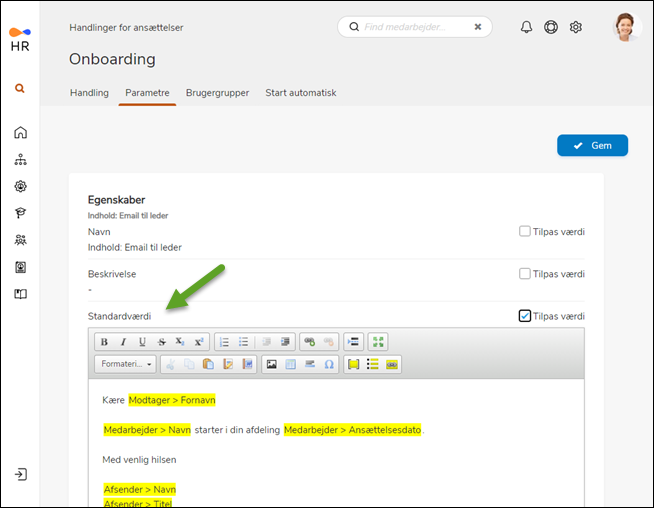Open the user profile avatar
This screenshot has height=508, width=654.
[x=626, y=27]
